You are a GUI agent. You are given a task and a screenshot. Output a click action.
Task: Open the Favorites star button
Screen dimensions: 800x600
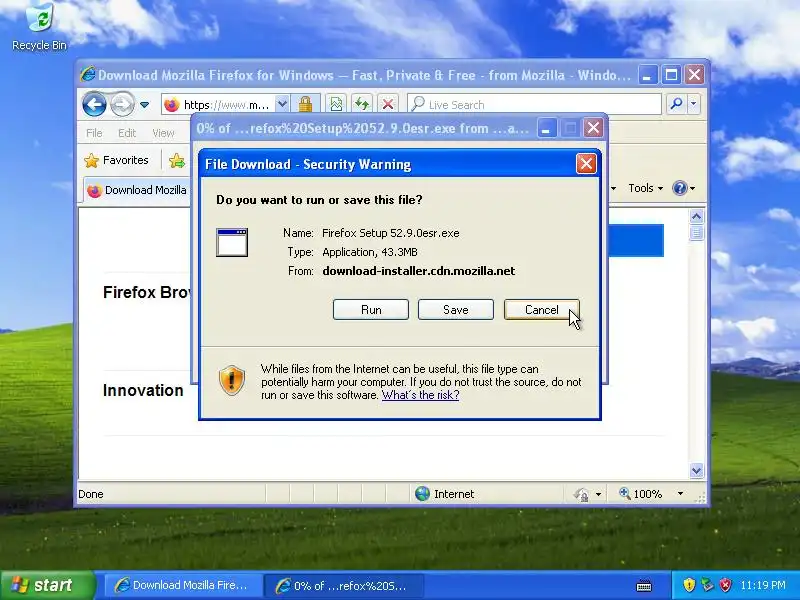point(117,160)
